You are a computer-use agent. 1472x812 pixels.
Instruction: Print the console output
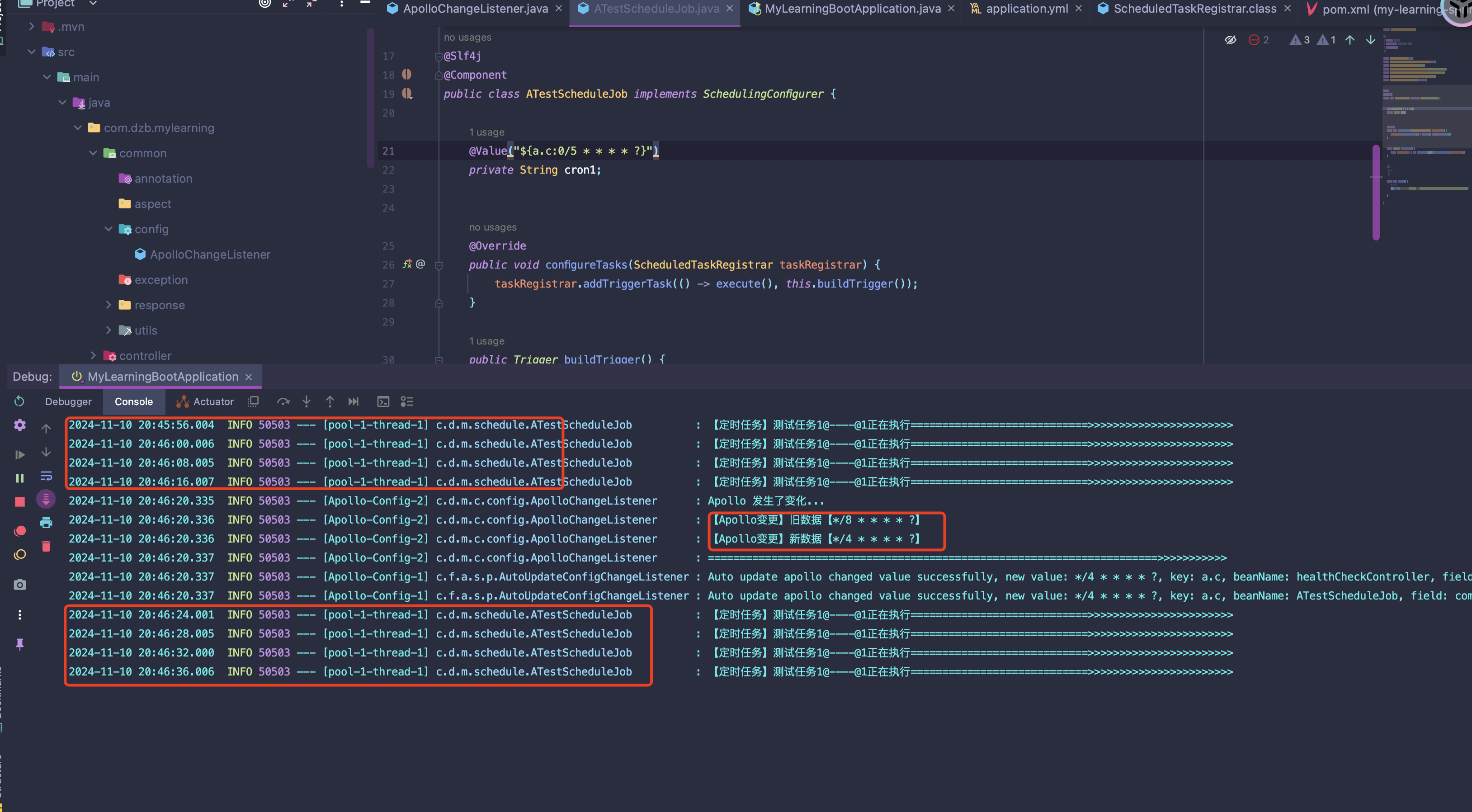(x=46, y=522)
